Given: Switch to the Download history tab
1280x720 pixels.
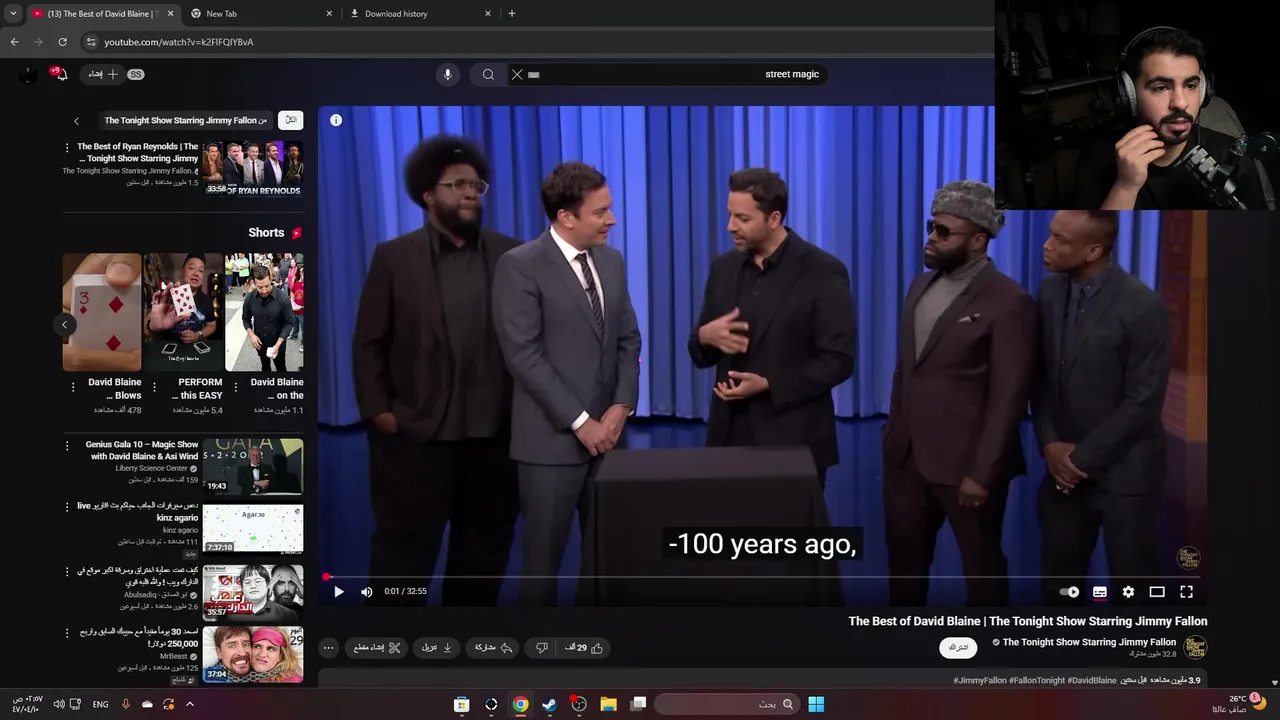Looking at the screenshot, I should point(420,14).
